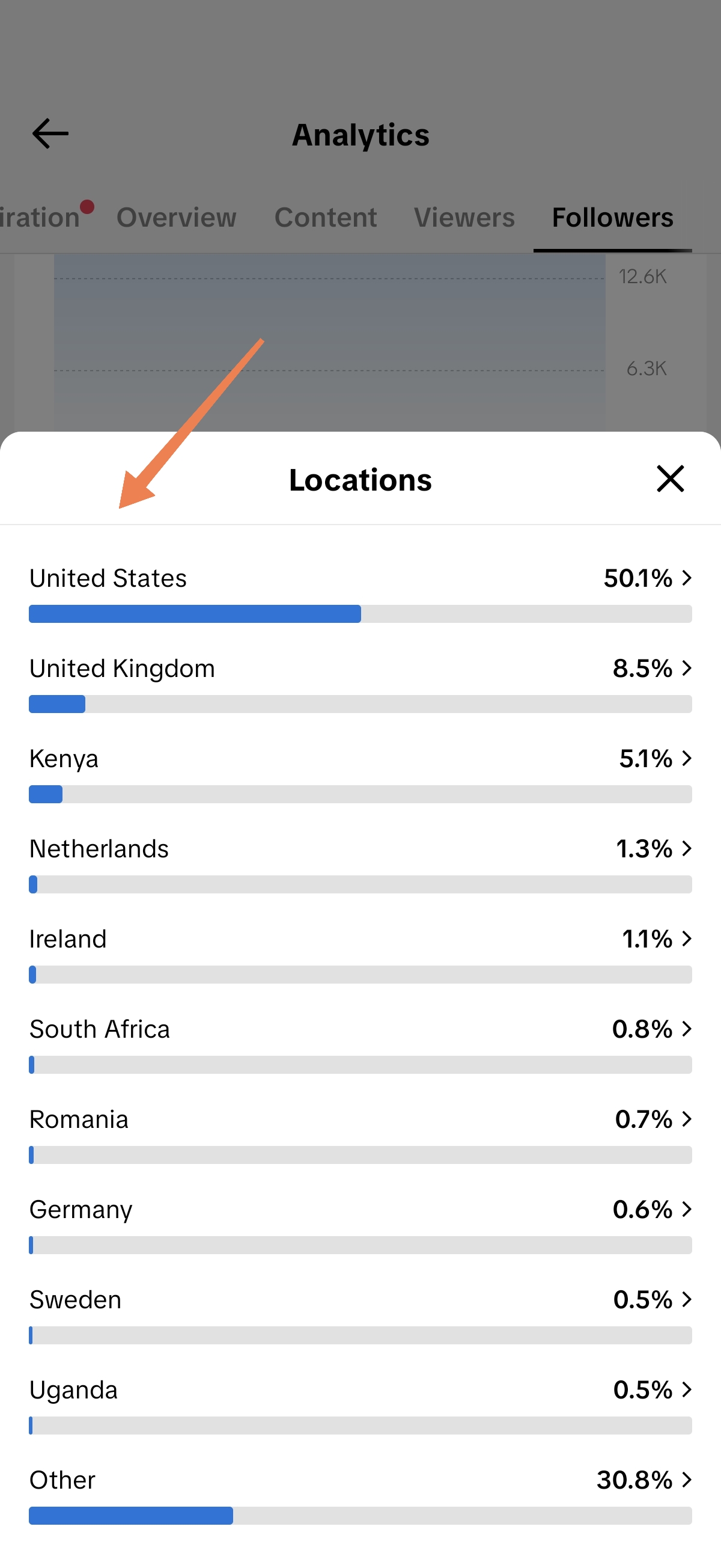Viewport: 721px width, 1568px height.
Task: Tap the back arrow beside Analytics
Action: (x=50, y=133)
